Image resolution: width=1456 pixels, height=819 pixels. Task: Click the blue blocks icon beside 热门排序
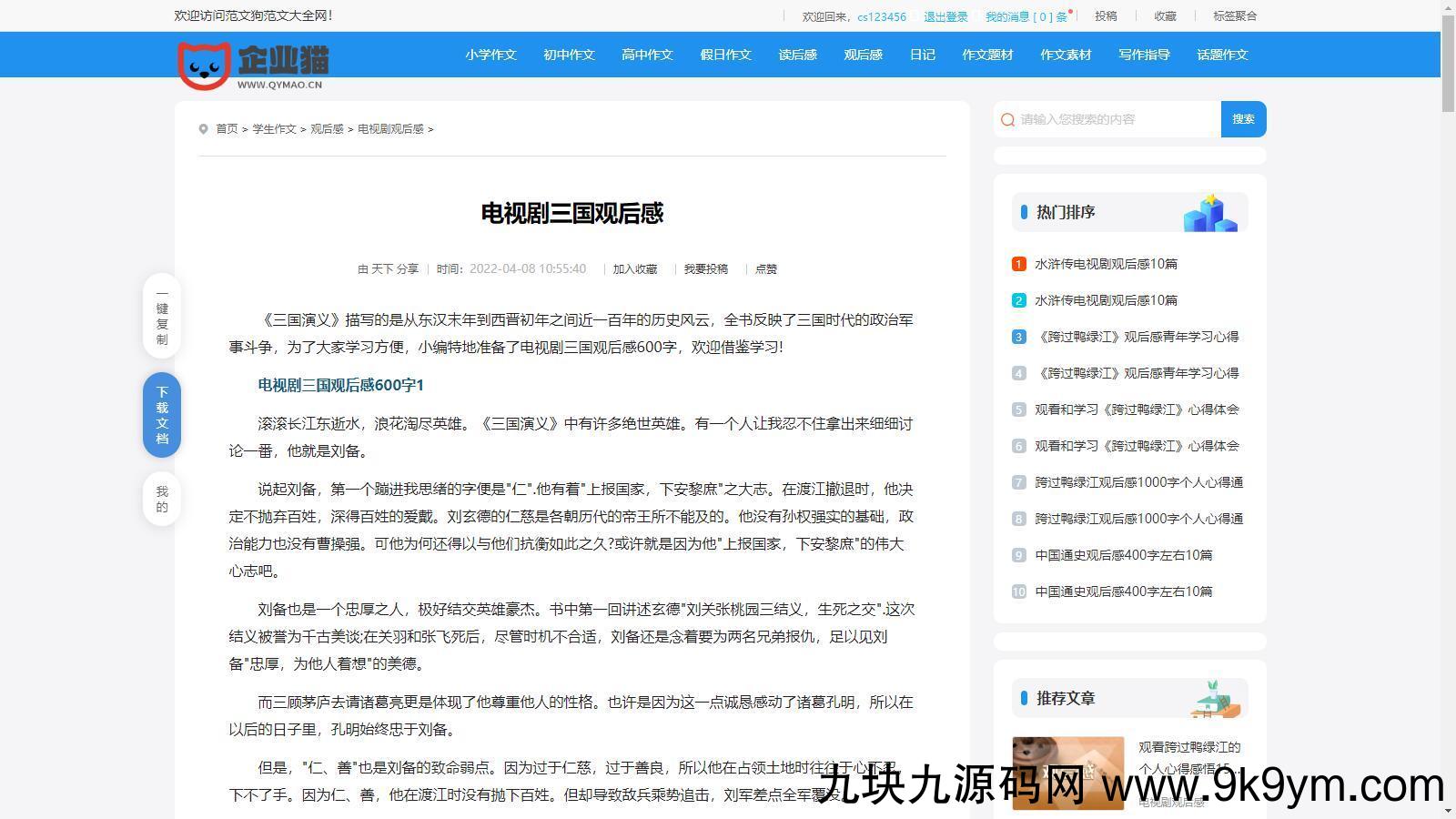click(x=1209, y=213)
